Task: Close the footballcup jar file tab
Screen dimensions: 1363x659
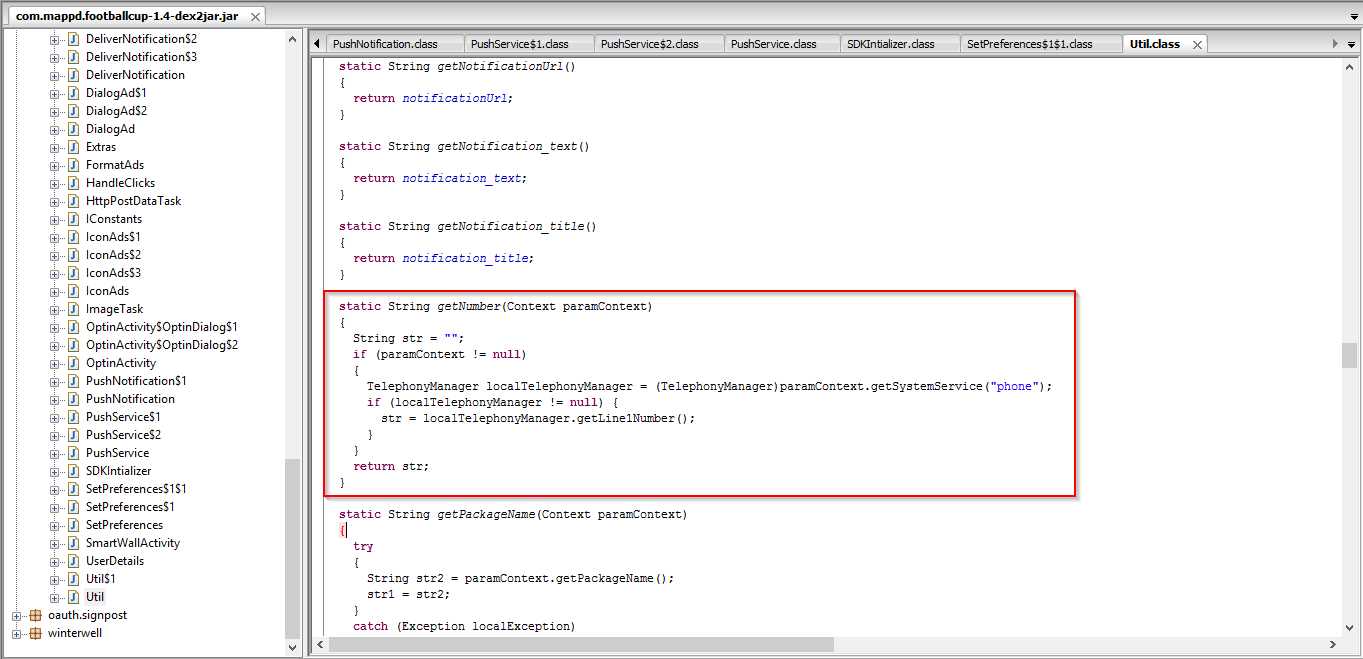Action: [x=255, y=17]
